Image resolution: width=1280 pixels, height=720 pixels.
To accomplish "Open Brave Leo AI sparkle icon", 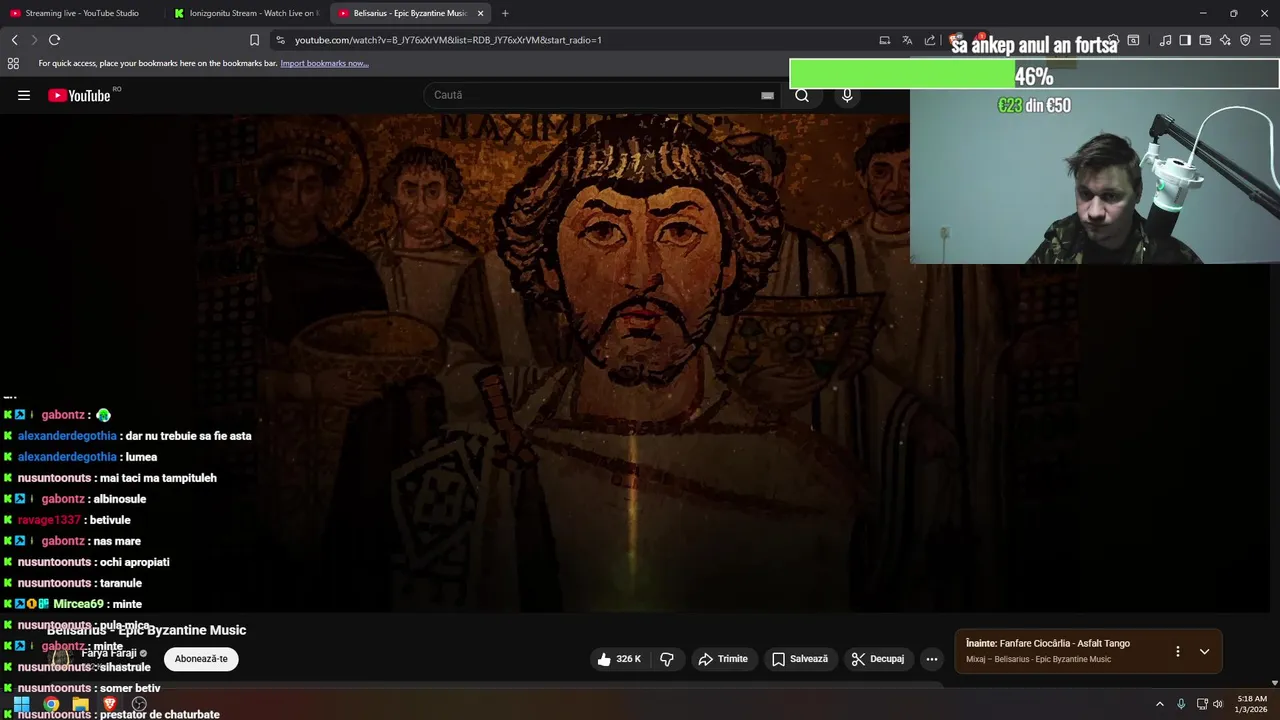I will coord(1225,40).
